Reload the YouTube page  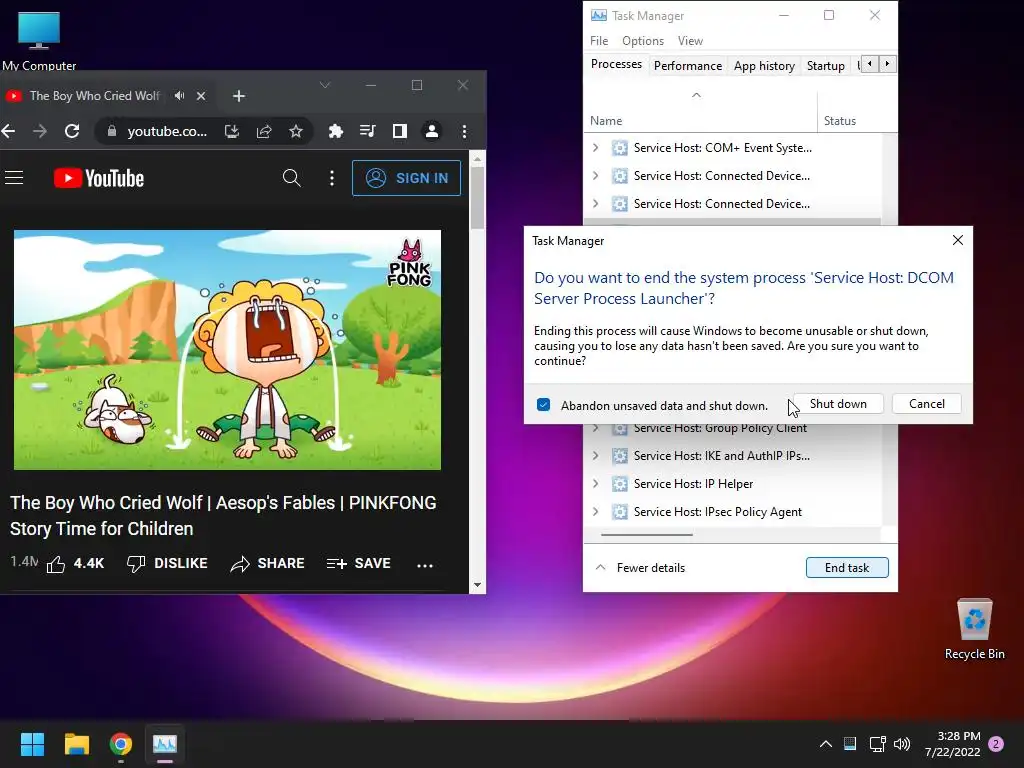(72, 131)
